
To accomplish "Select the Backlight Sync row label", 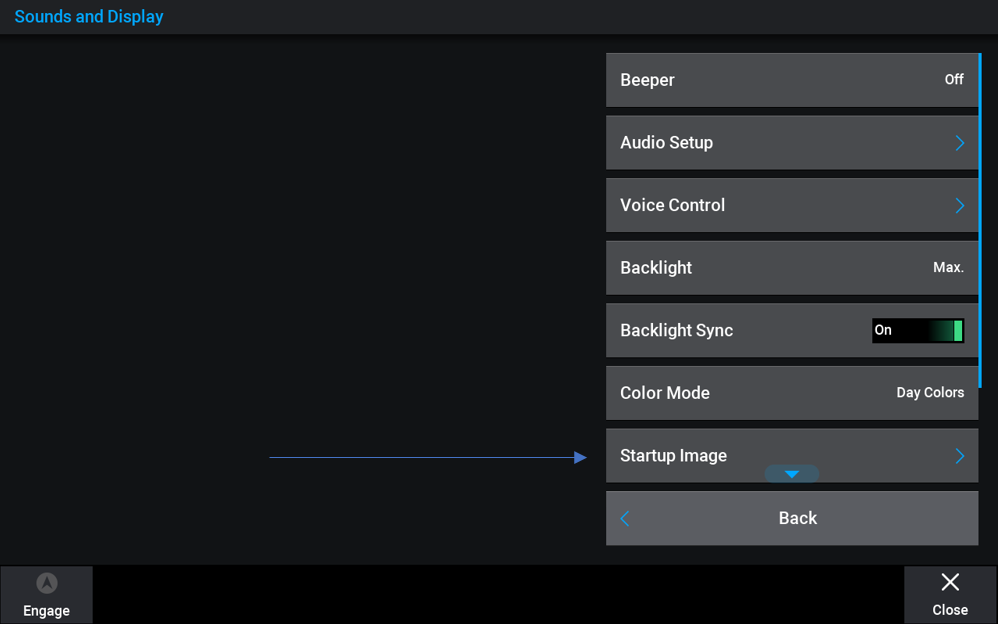I will pyautogui.click(x=677, y=330).
